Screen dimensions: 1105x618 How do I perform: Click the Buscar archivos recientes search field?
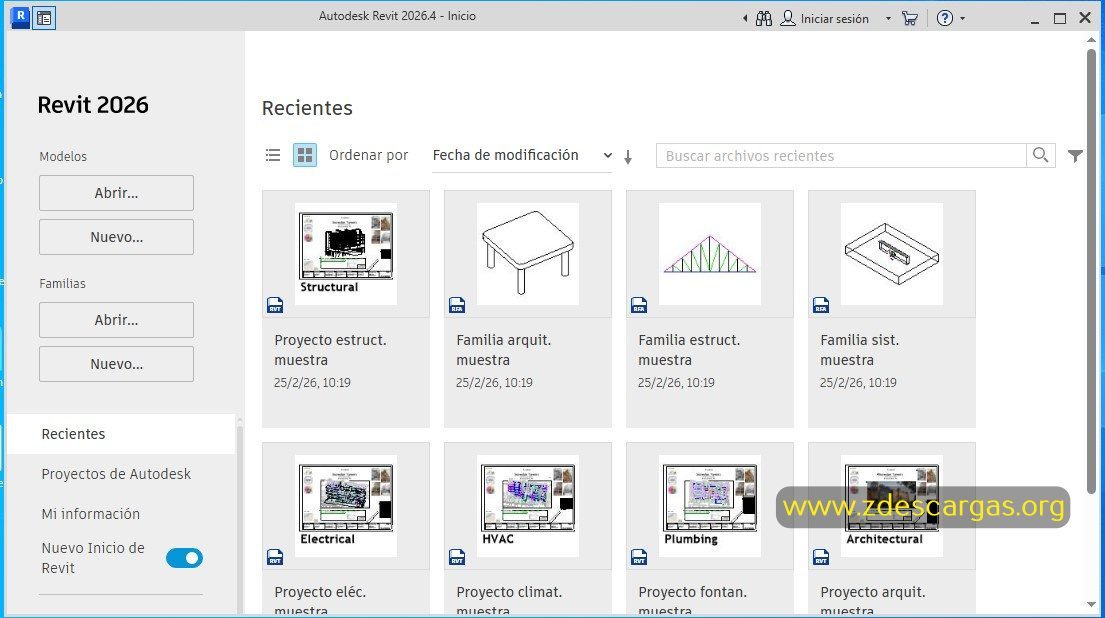pyautogui.click(x=841, y=156)
